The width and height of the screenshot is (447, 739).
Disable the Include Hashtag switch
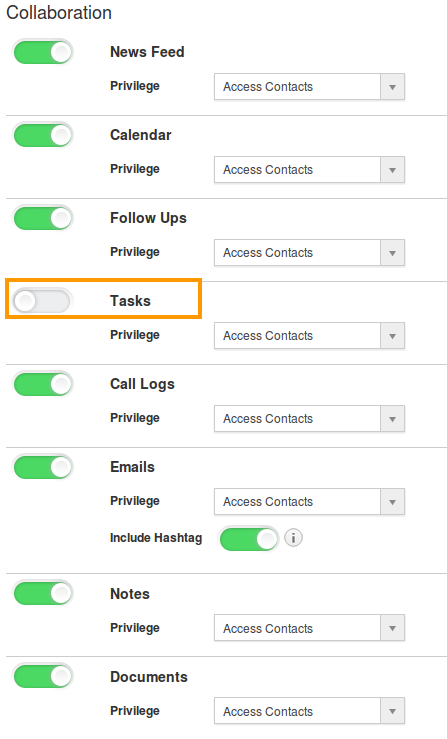click(249, 538)
